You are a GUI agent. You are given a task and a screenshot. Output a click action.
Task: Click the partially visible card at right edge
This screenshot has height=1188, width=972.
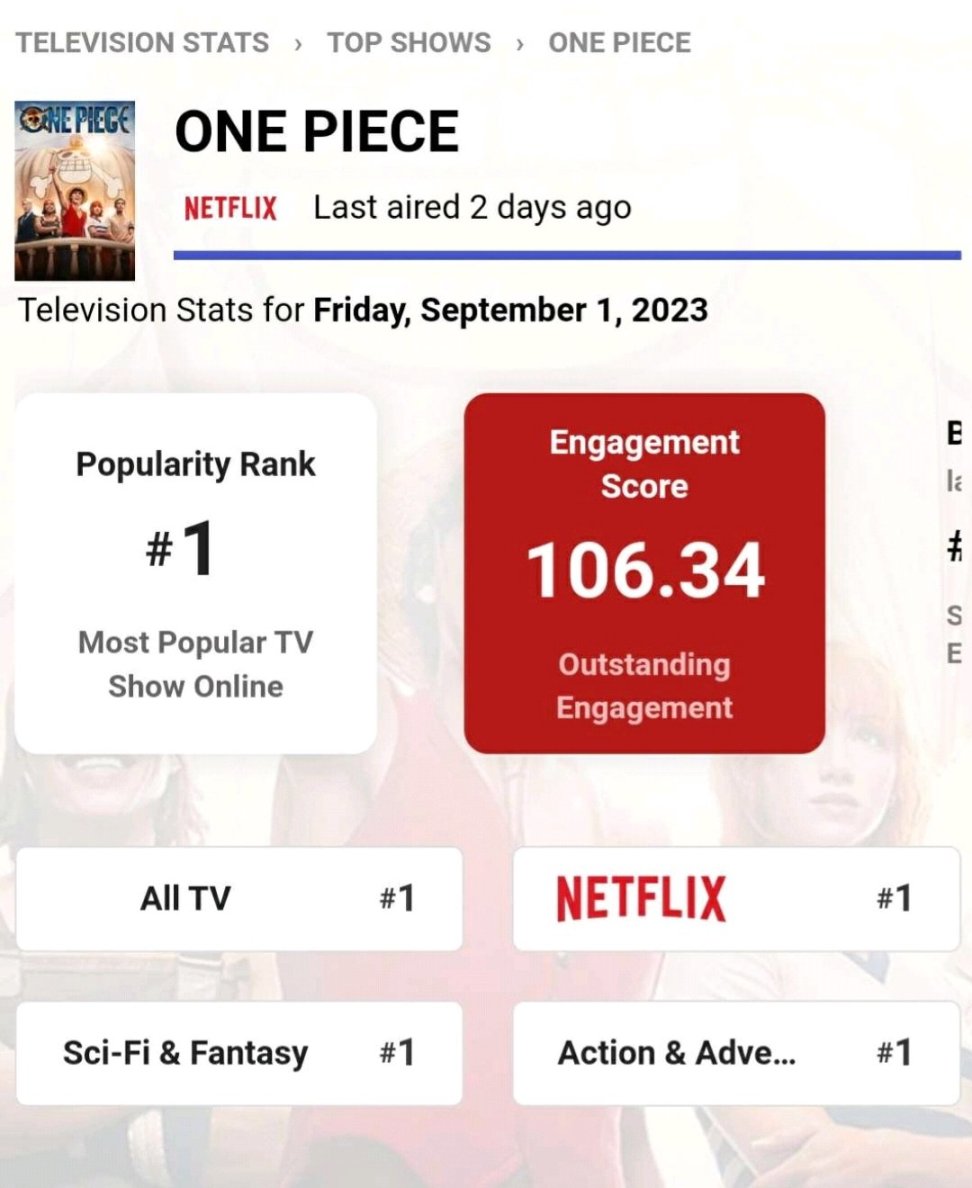pos(954,574)
